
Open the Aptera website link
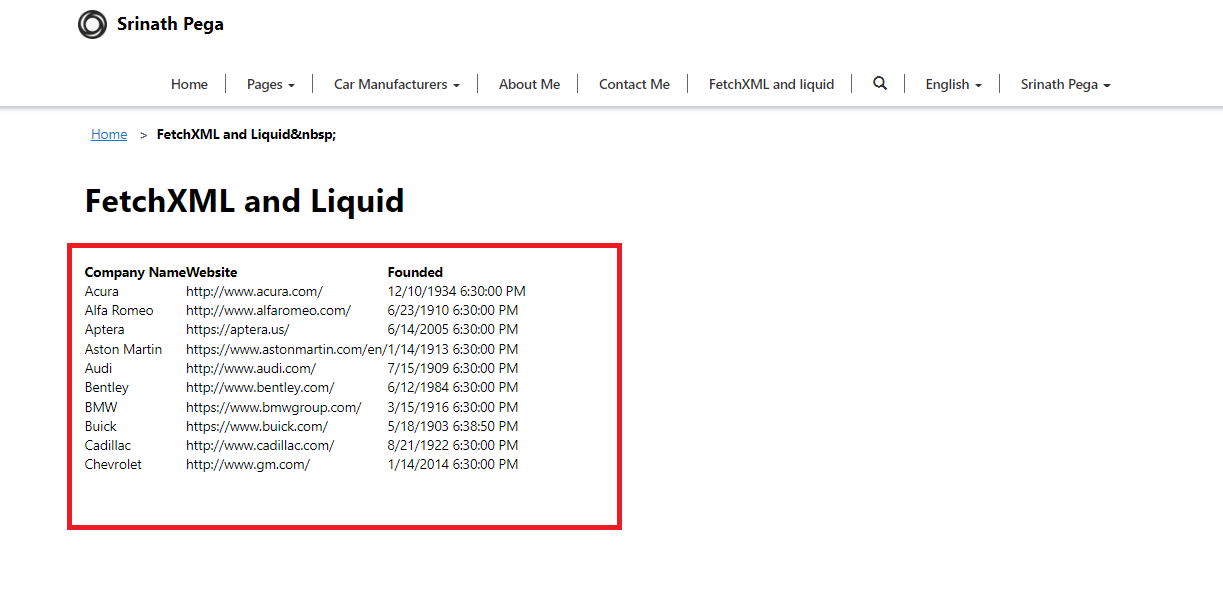[x=237, y=329]
